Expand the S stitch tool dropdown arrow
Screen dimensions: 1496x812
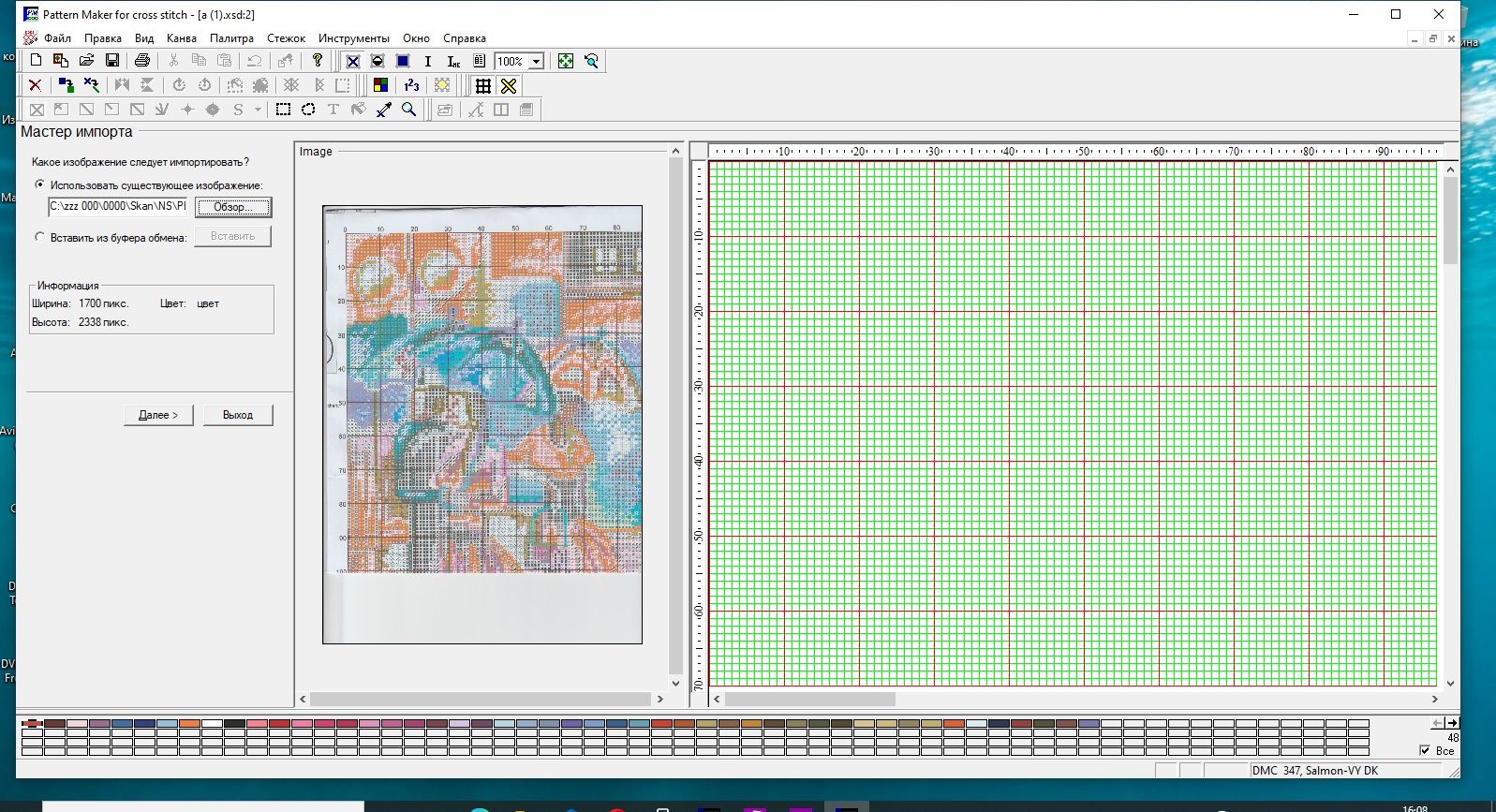[258, 110]
